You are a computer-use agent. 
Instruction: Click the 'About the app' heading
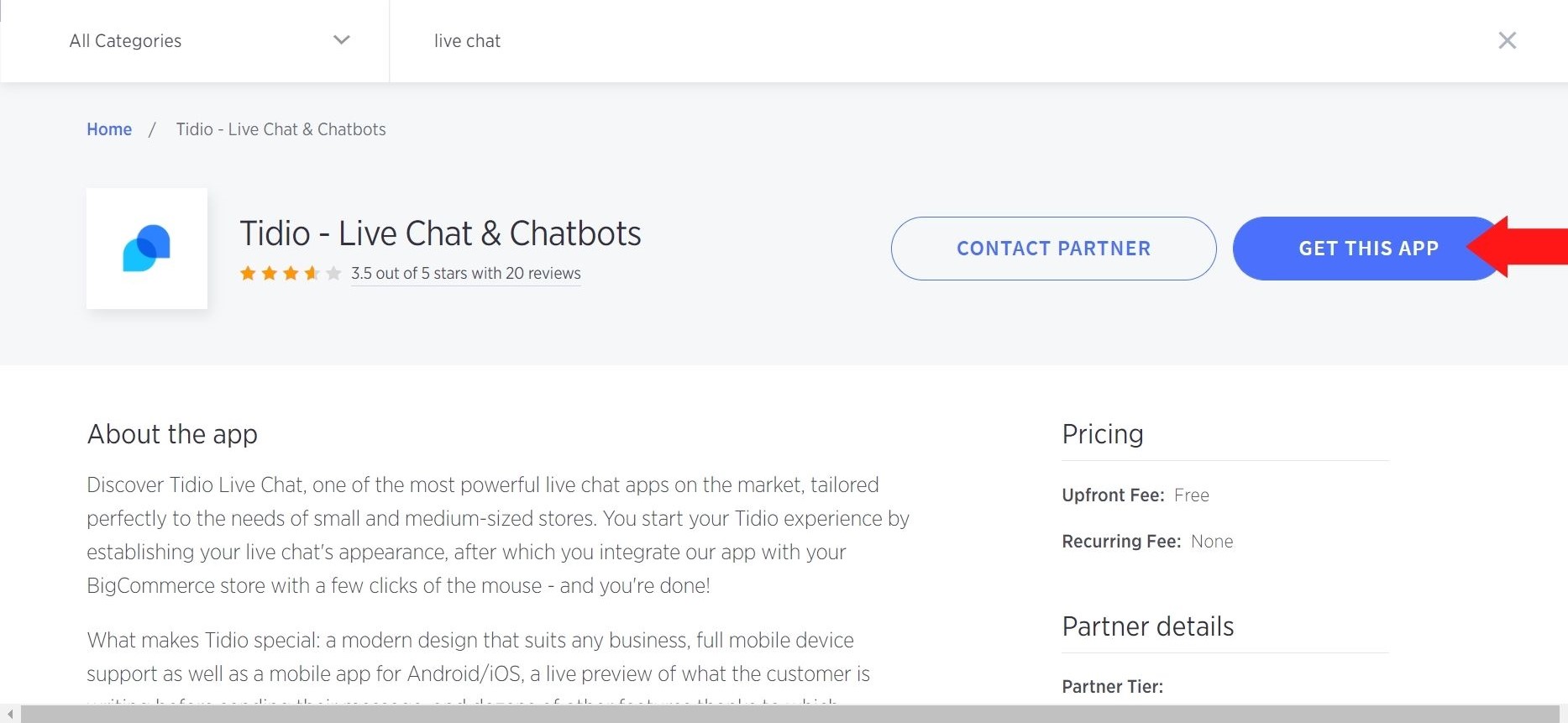pos(172,434)
